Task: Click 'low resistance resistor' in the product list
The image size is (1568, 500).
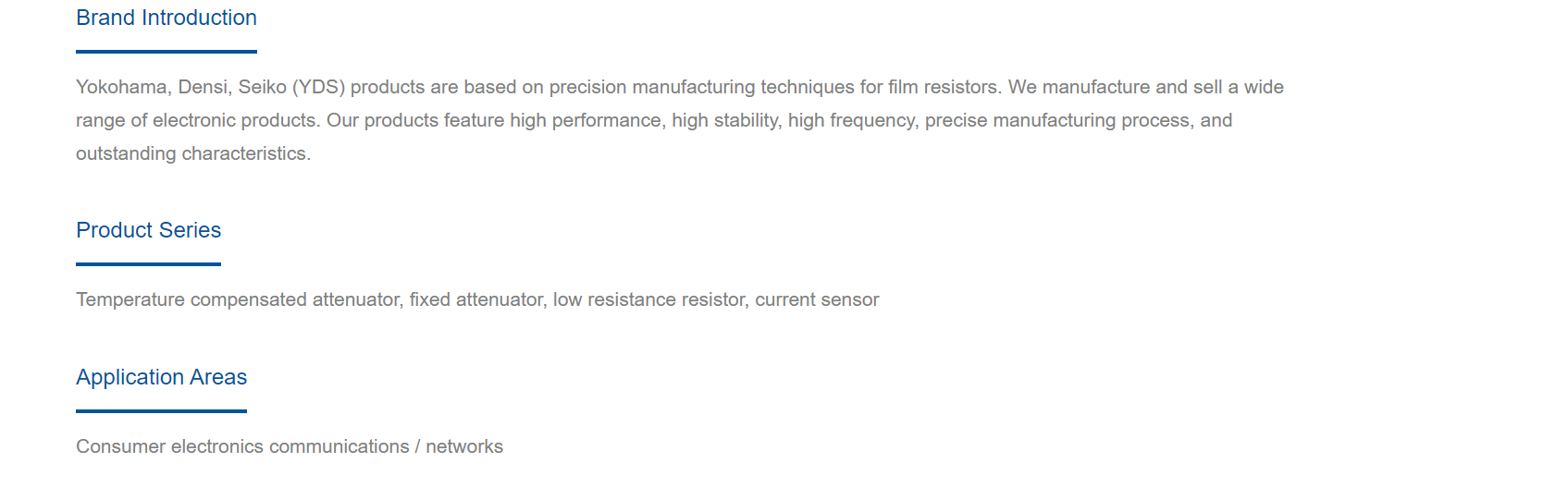Action: coord(649,299)
